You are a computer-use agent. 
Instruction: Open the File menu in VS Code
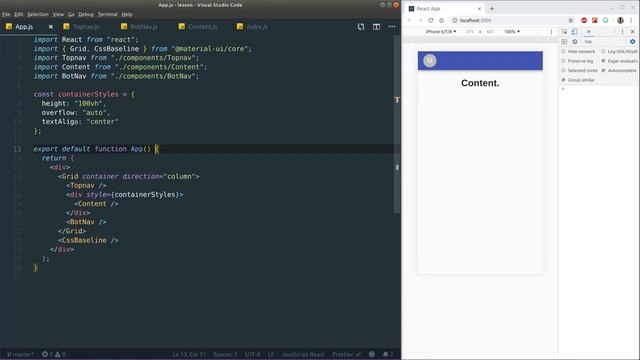[6, 14]
